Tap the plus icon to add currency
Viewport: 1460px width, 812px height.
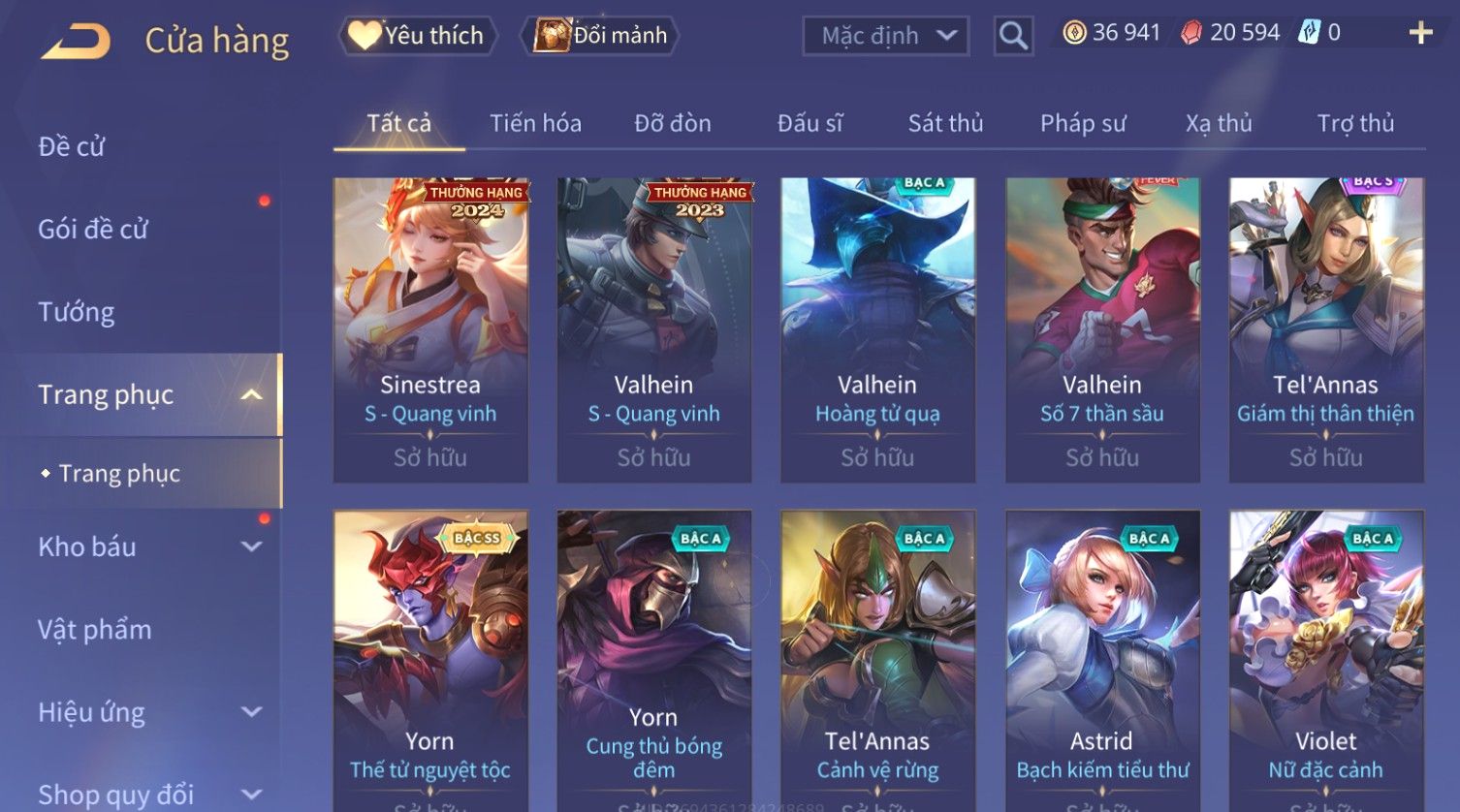pyautogui.click(x=1420, y=33)
